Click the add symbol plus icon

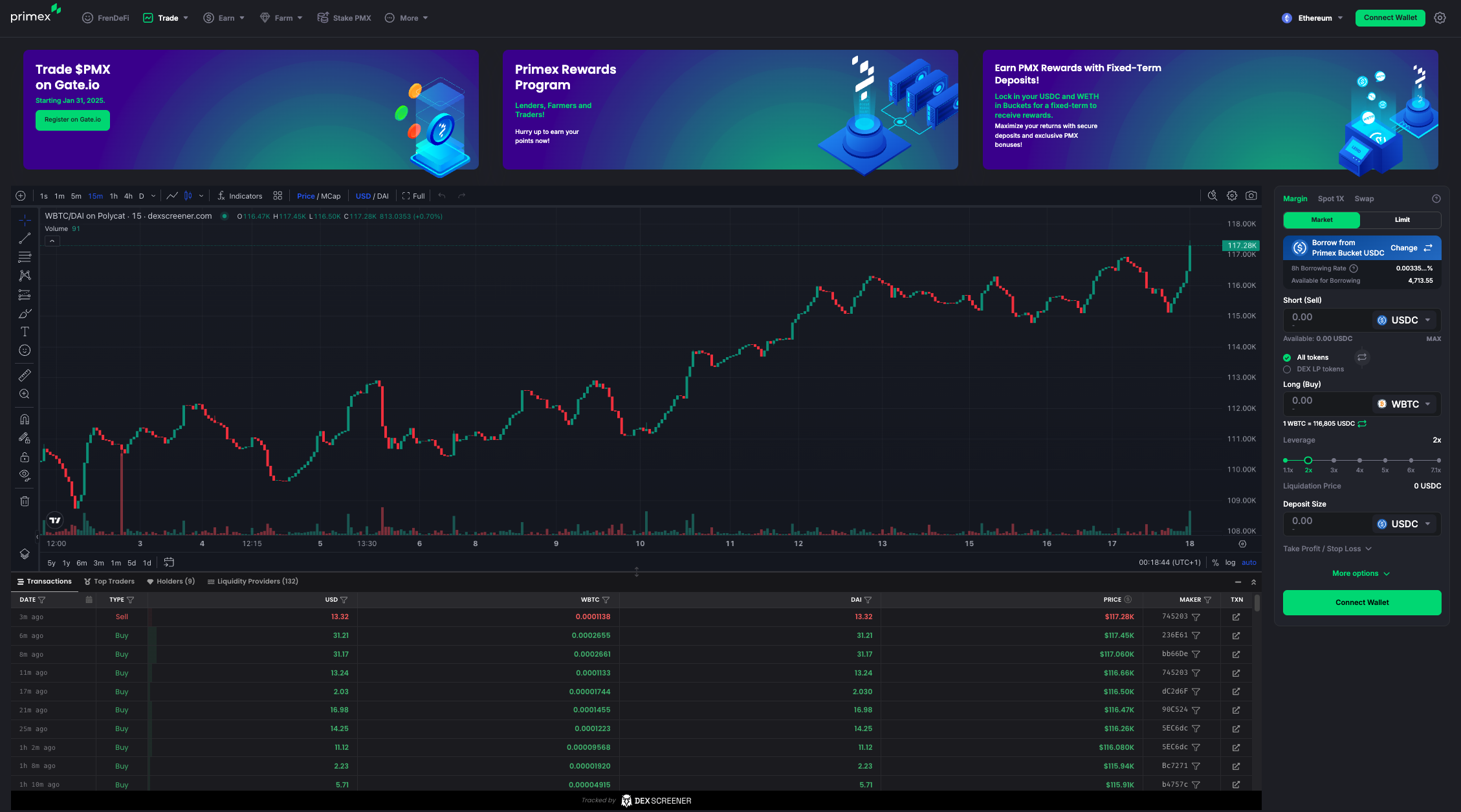pyautogui.click(x=21, y=196)
